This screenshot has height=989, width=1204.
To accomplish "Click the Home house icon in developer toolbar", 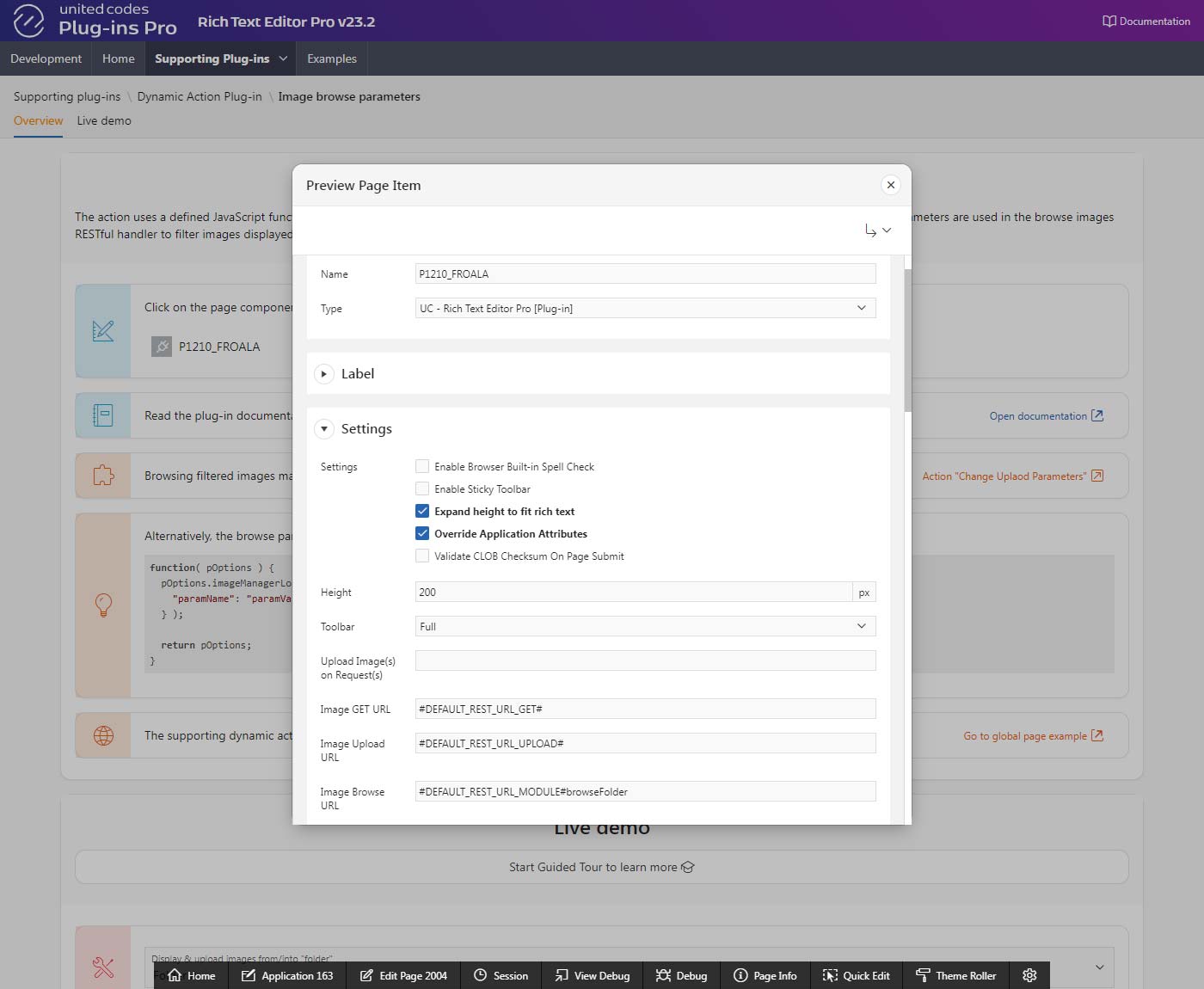I will point(175,975).
